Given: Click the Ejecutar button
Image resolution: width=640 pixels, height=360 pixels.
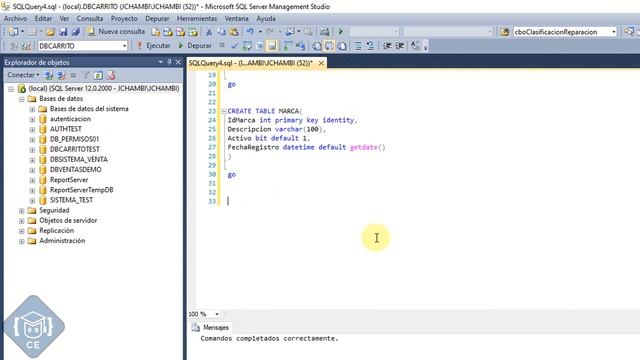Looking at the screenshot, I should 153,46.
